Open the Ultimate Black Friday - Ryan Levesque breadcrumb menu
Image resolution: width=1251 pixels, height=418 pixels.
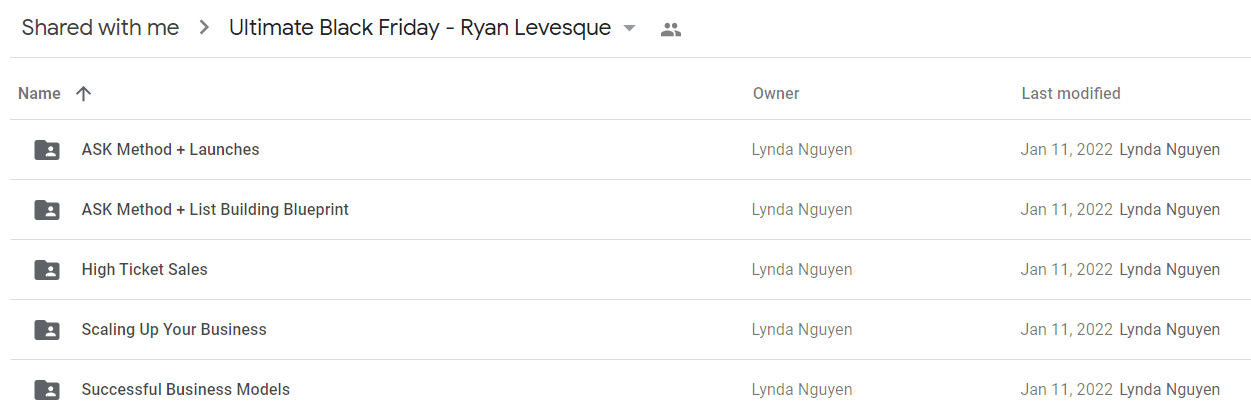[x=420, y=28]
